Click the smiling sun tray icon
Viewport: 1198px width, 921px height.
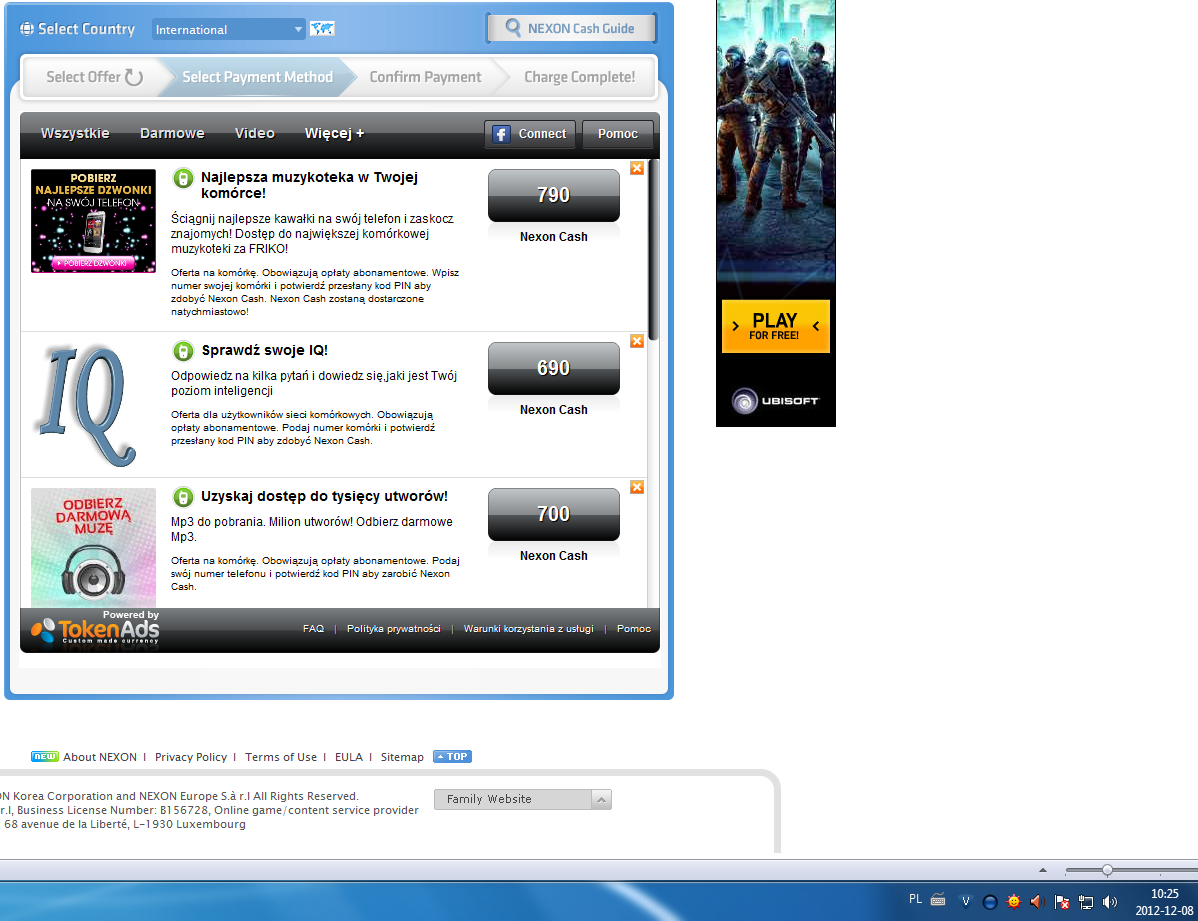tap(1013, 902)
